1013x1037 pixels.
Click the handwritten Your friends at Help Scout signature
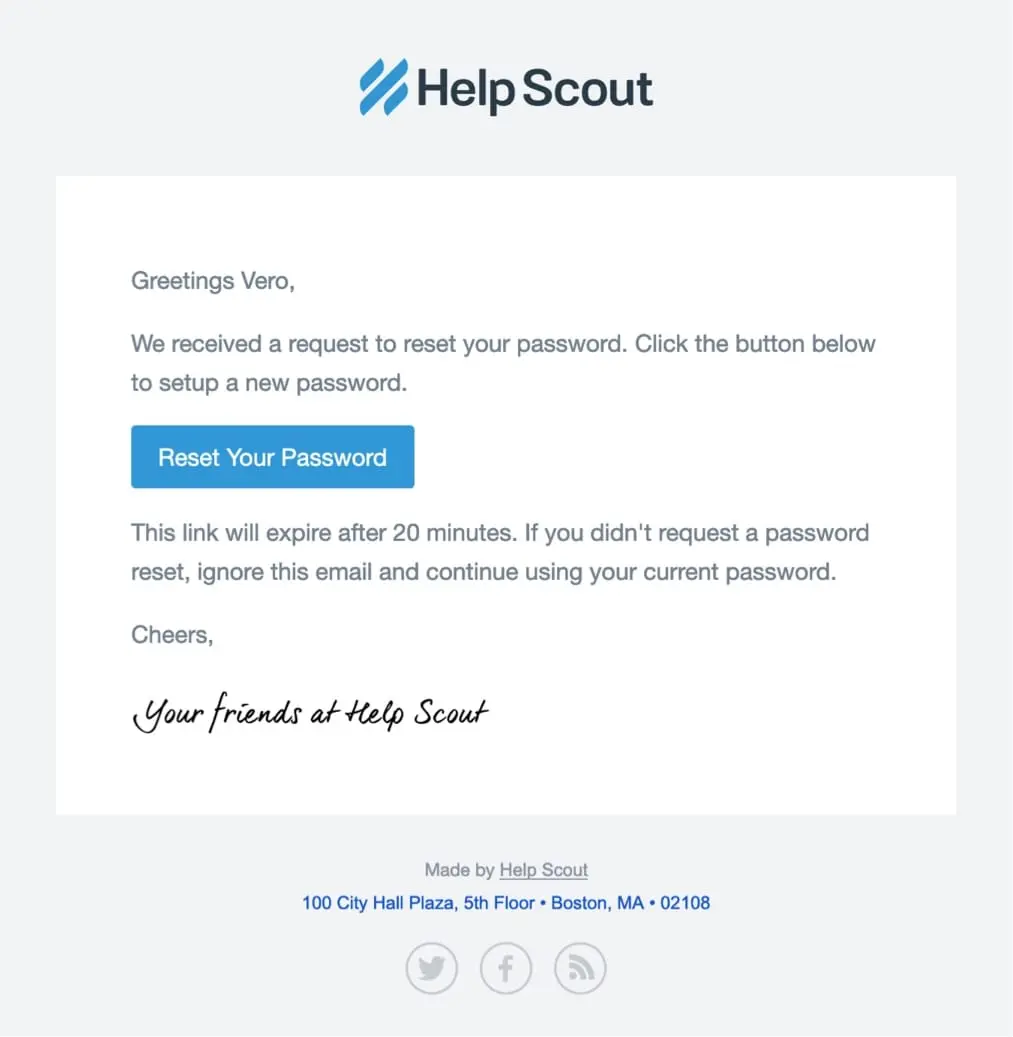click(310, 712)
